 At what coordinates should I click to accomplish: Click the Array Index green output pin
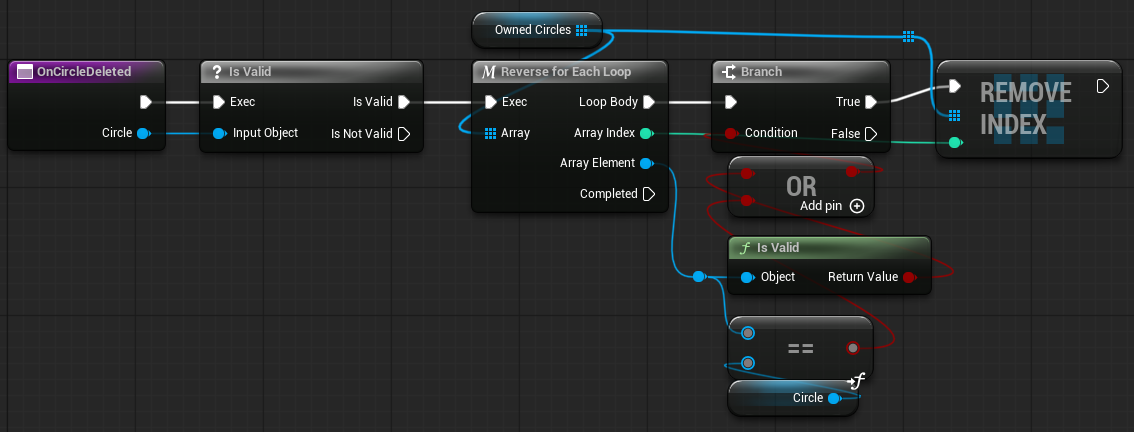pos(646,133)
